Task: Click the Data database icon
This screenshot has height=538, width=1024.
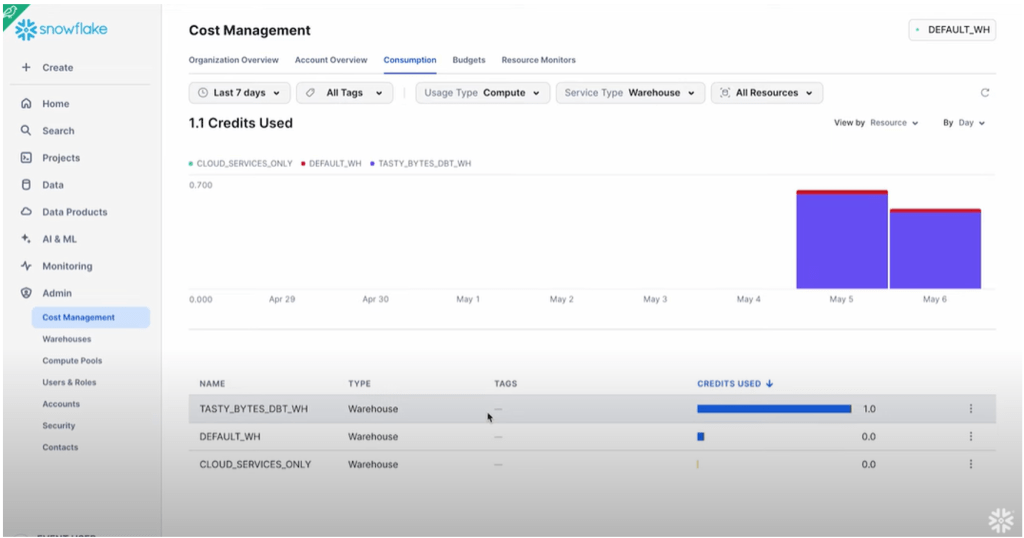Action: pyautogui.click(x=26, y=185)
